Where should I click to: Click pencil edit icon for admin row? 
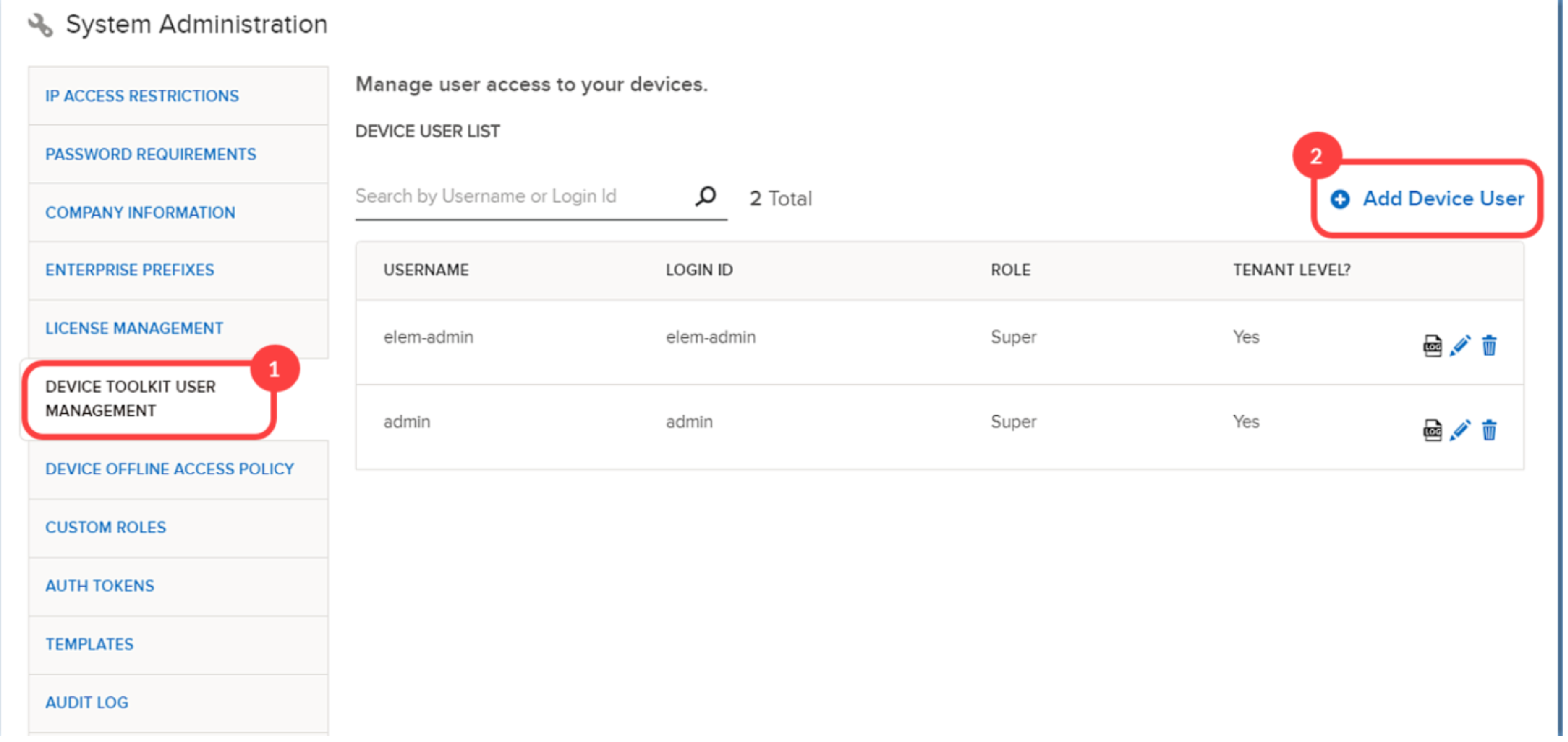[x=1460, y=430]
